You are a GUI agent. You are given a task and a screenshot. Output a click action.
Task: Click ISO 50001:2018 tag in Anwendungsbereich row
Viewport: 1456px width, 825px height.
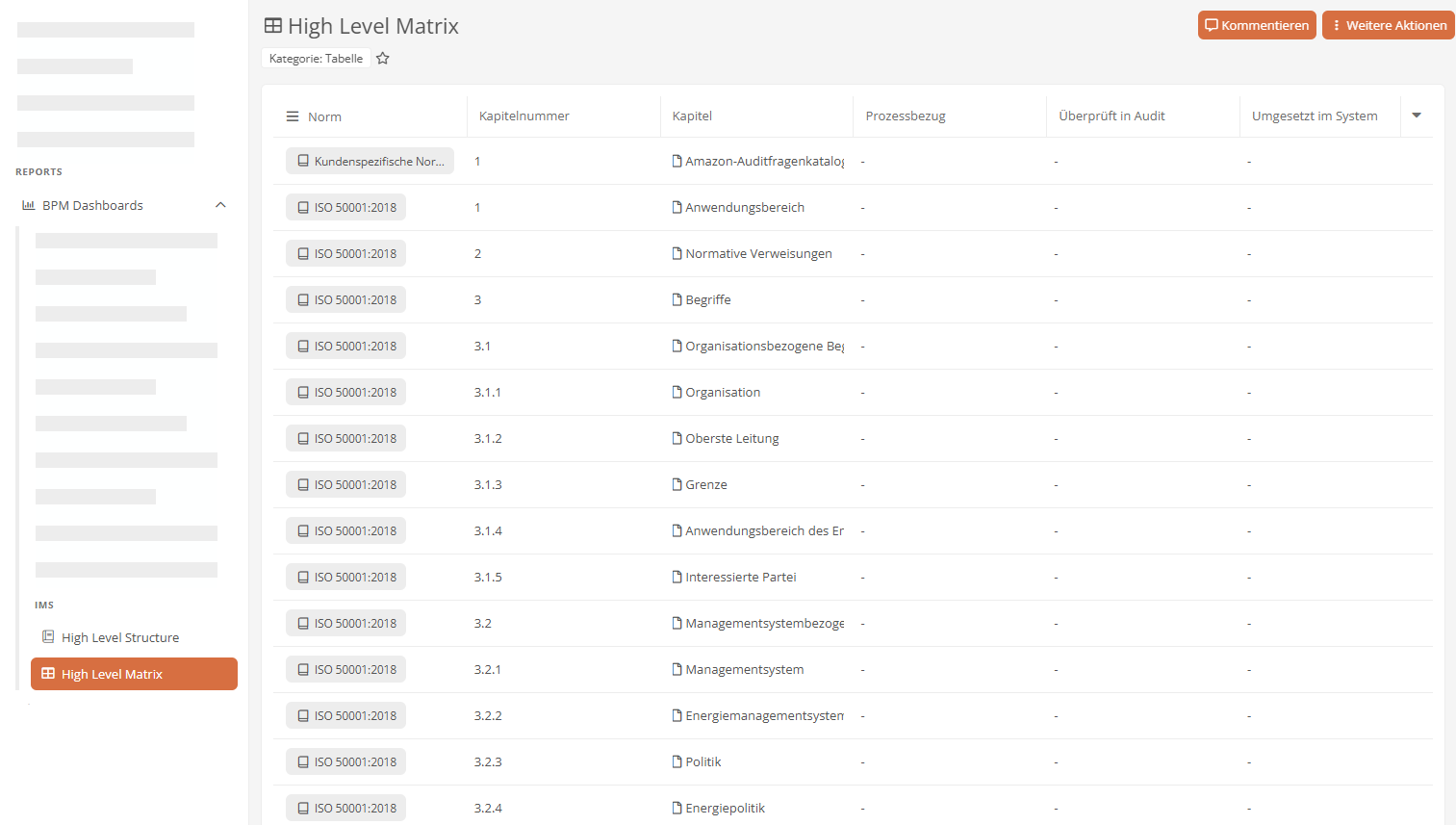pos(345,207)
